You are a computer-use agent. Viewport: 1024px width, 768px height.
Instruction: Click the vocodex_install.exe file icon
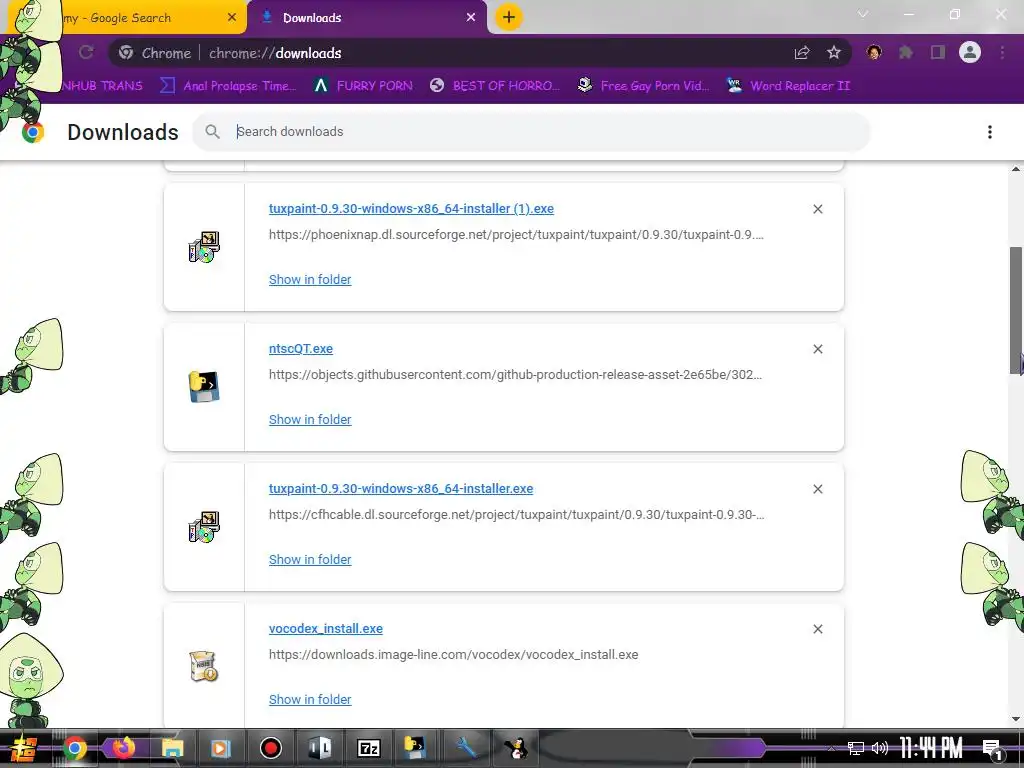coord(204,667)
